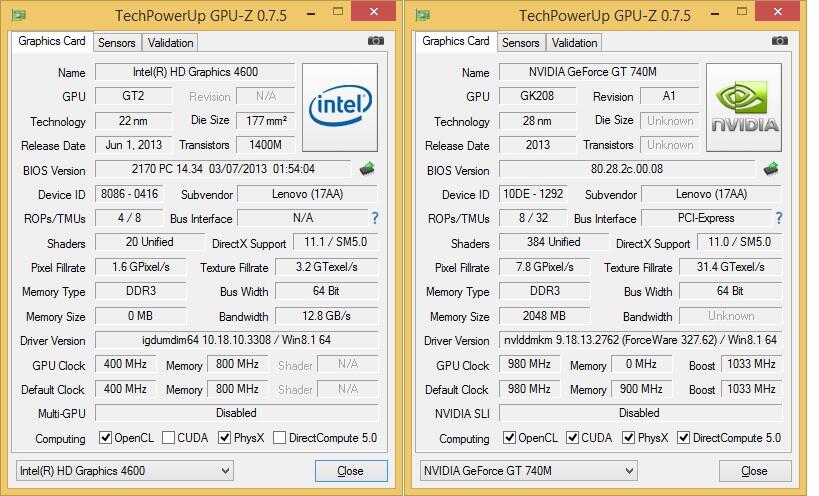Image resolution: width=819 pixels, height=496 pixels.
Task: Click the Texture Fillrate value 31.4 GTexel/s
Action: [731, 267]
